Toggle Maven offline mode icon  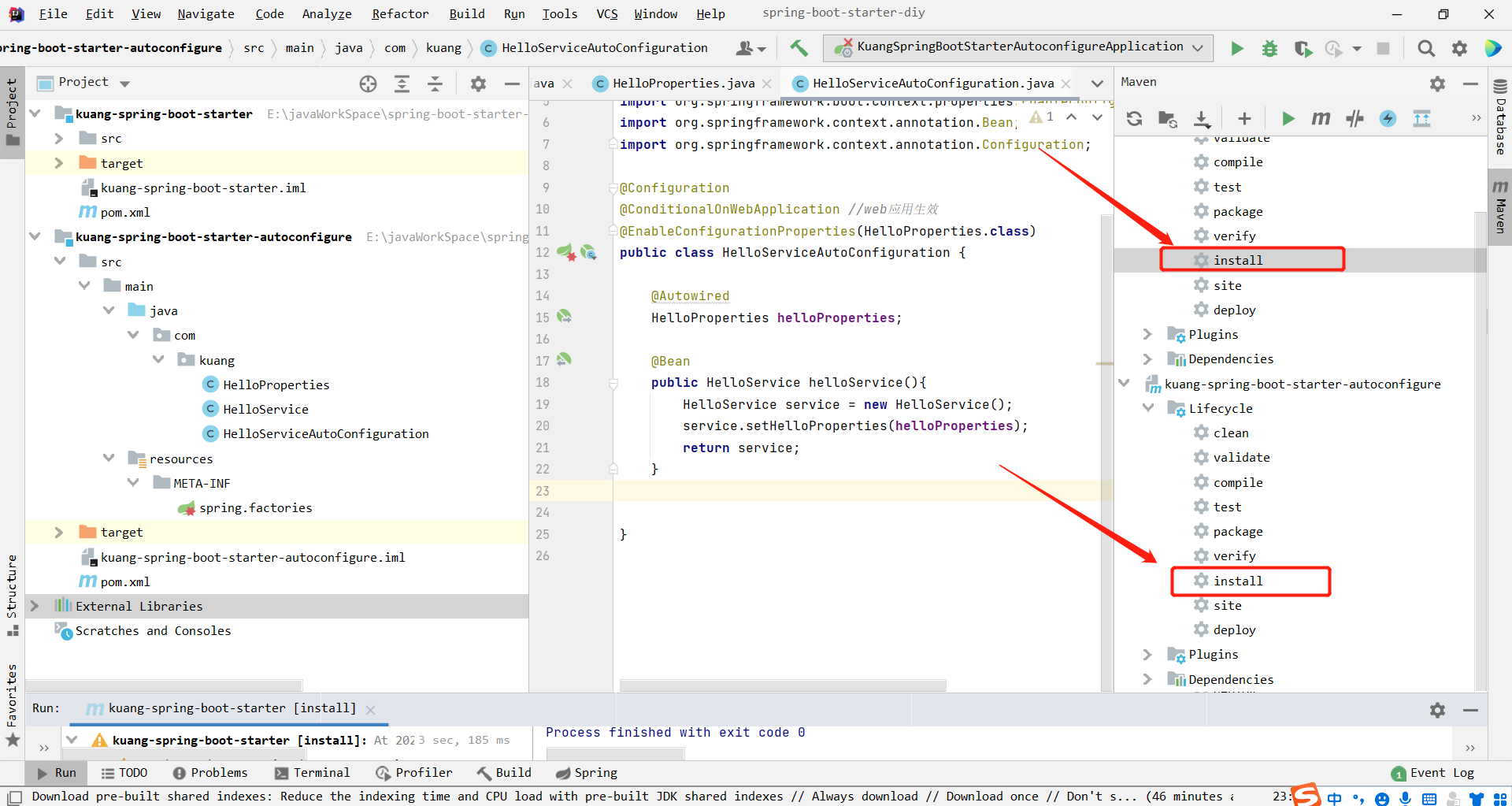pyautogui.click(x=1354, y=119)
